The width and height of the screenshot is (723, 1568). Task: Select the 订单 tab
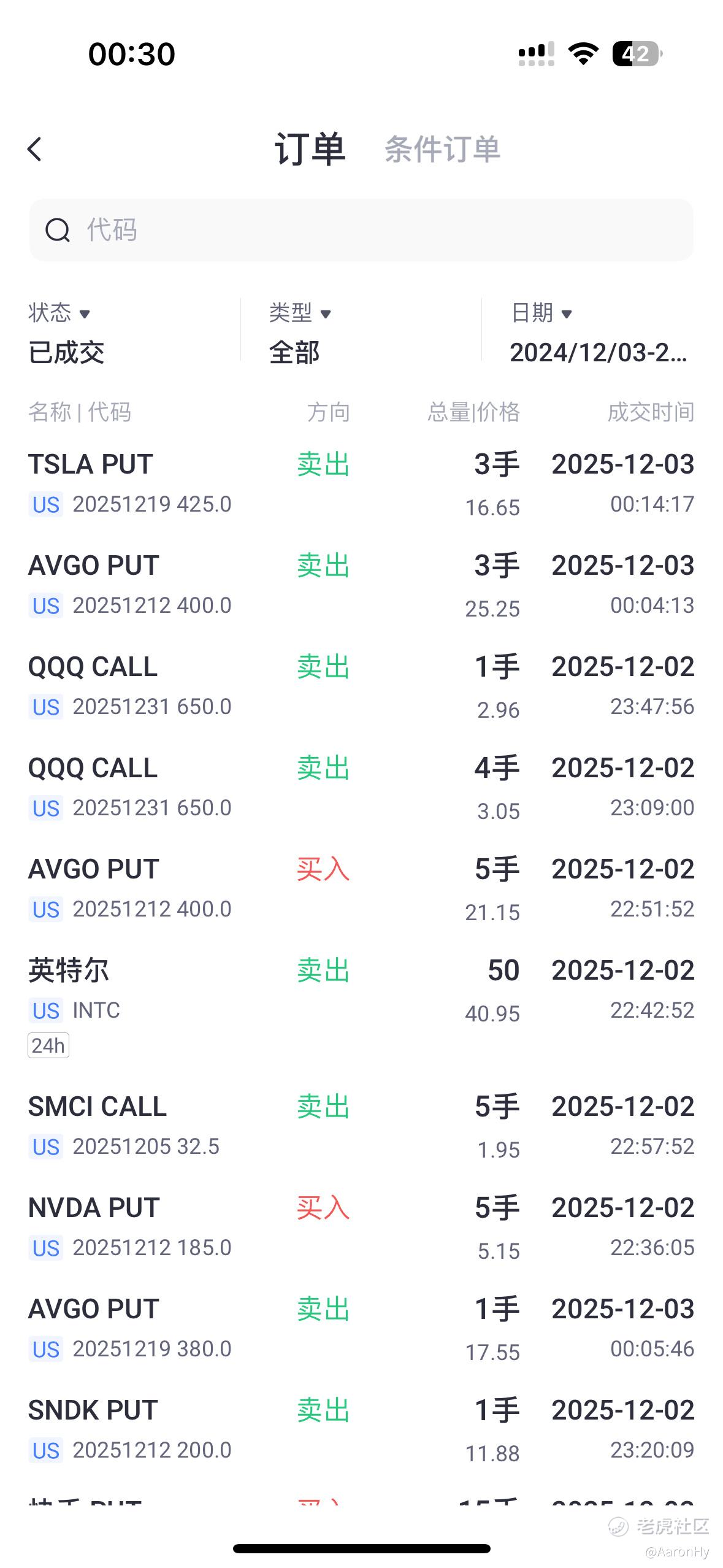pos(310,150)
